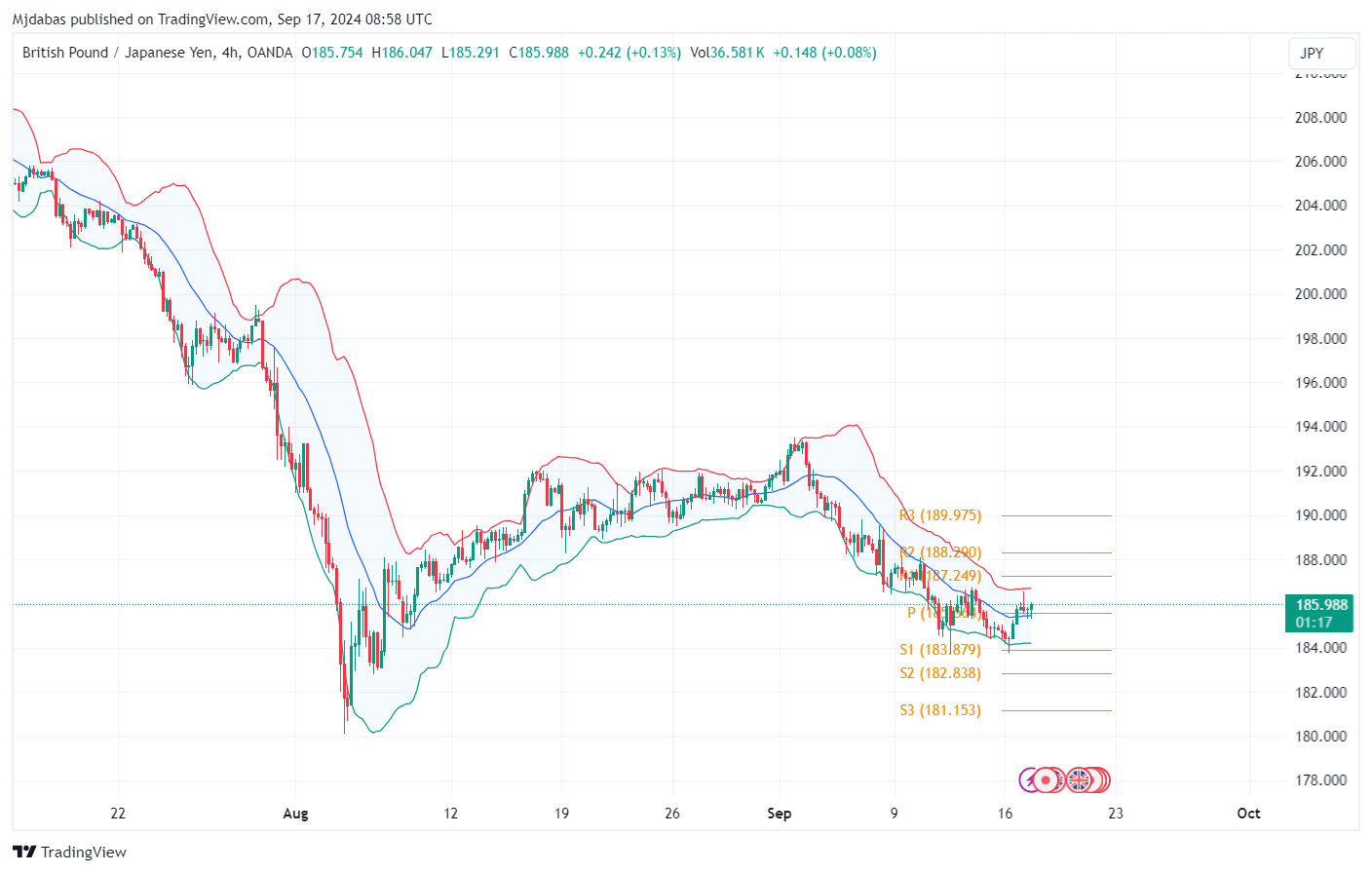Click the 202.000 price axis label
The width and height of the screenshot is (1372, 873).
[1320, 250]
